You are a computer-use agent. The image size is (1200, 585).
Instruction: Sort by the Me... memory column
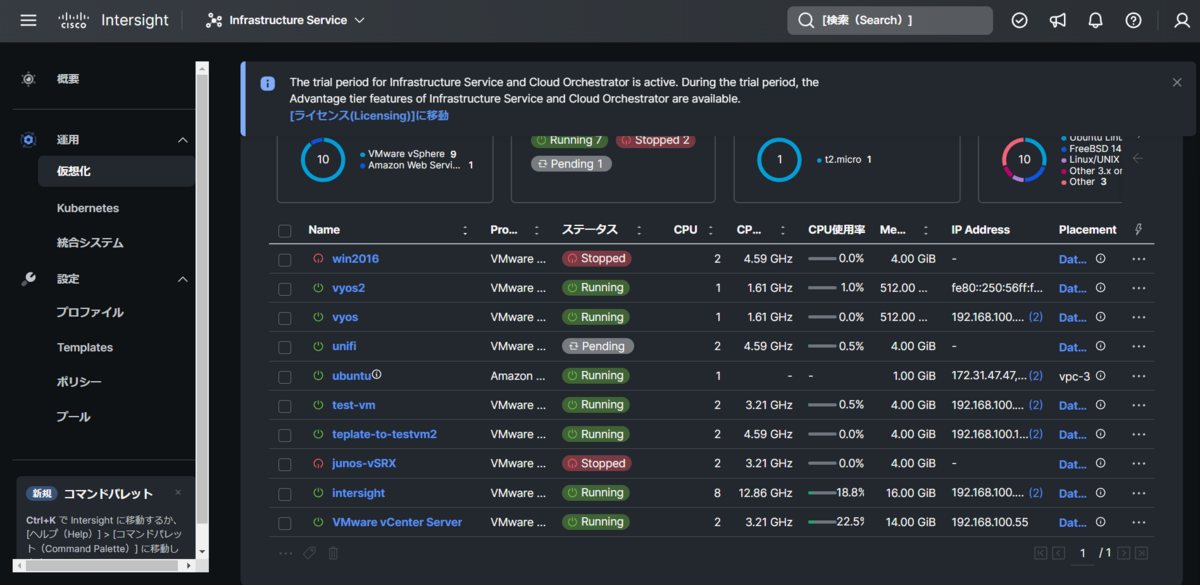pyautogui.click(x=927, y=230)
